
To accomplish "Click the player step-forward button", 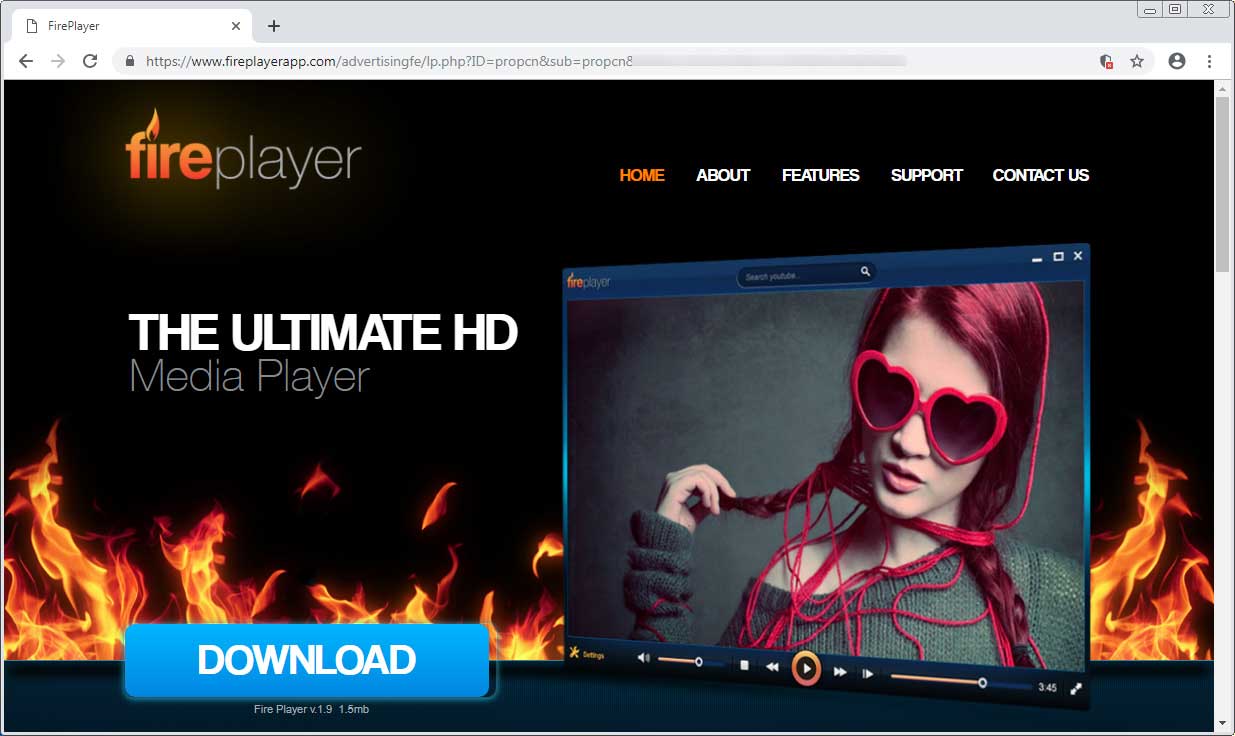I will point(867,674).
